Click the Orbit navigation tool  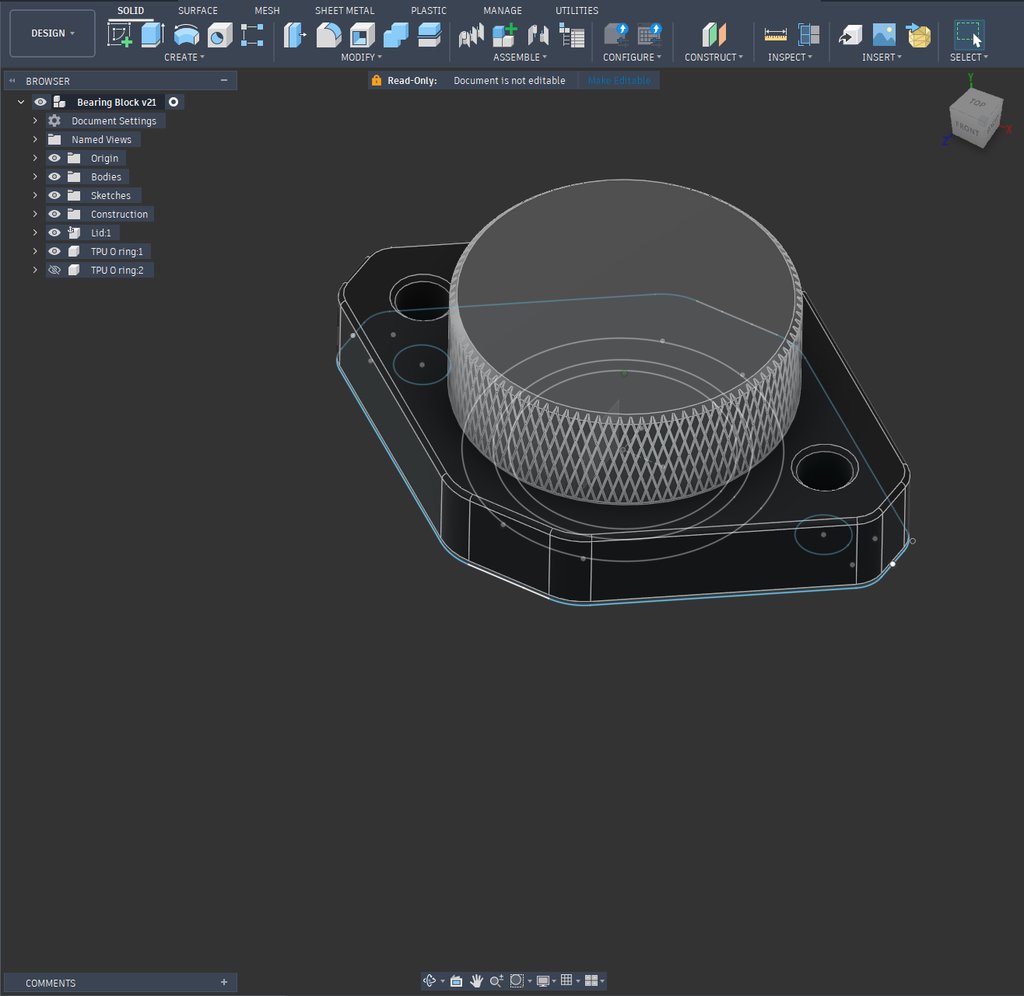coord(430,981)
